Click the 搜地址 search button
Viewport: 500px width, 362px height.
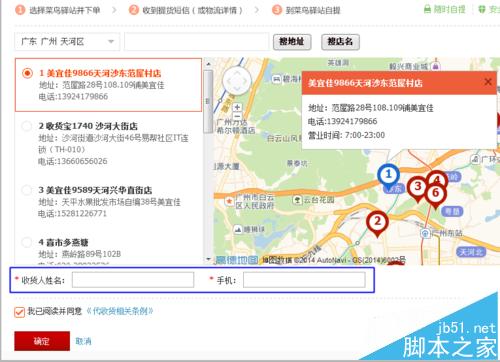[292, 42]
